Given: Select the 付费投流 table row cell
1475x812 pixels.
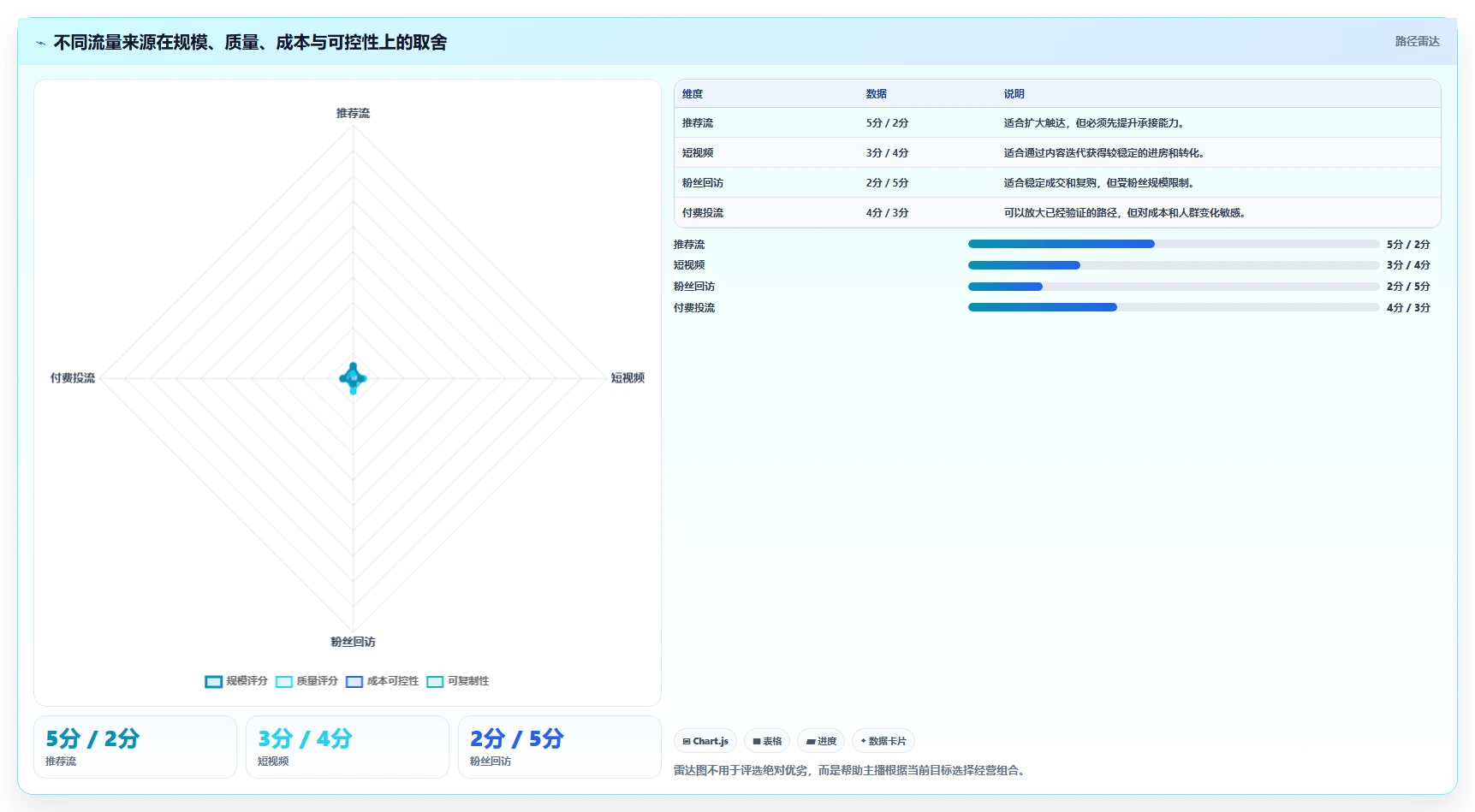Looking at the screenshot, I should click(703, 213).
